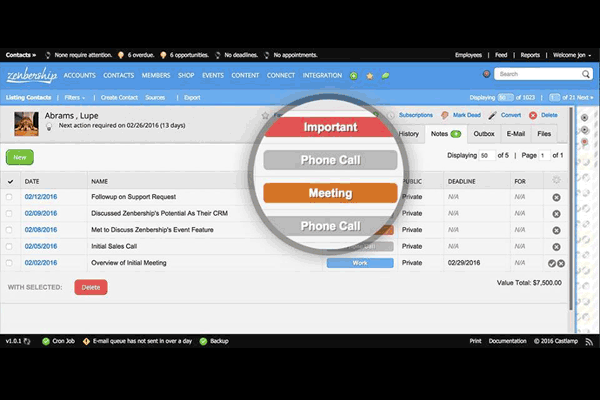Image resolution: width=600 pixels, height=400 pixels.
Task: Click the orange Meeting label
Action: 330,193
